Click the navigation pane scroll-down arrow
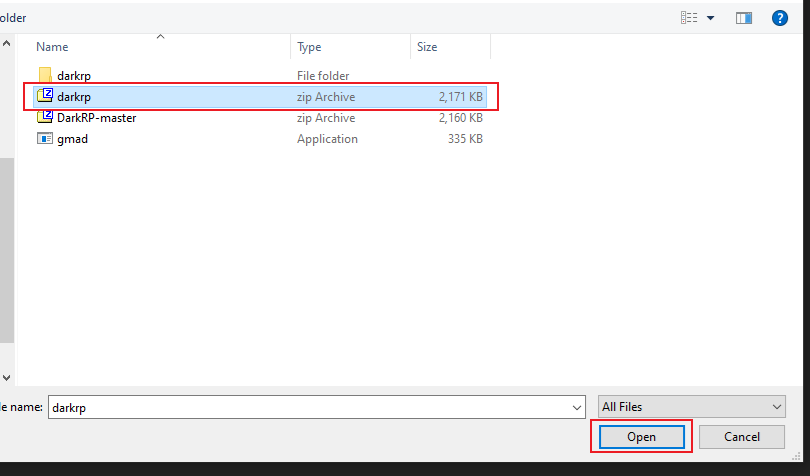Image resolution: width=810 pixels, height=476 pixels. point(6,378)
